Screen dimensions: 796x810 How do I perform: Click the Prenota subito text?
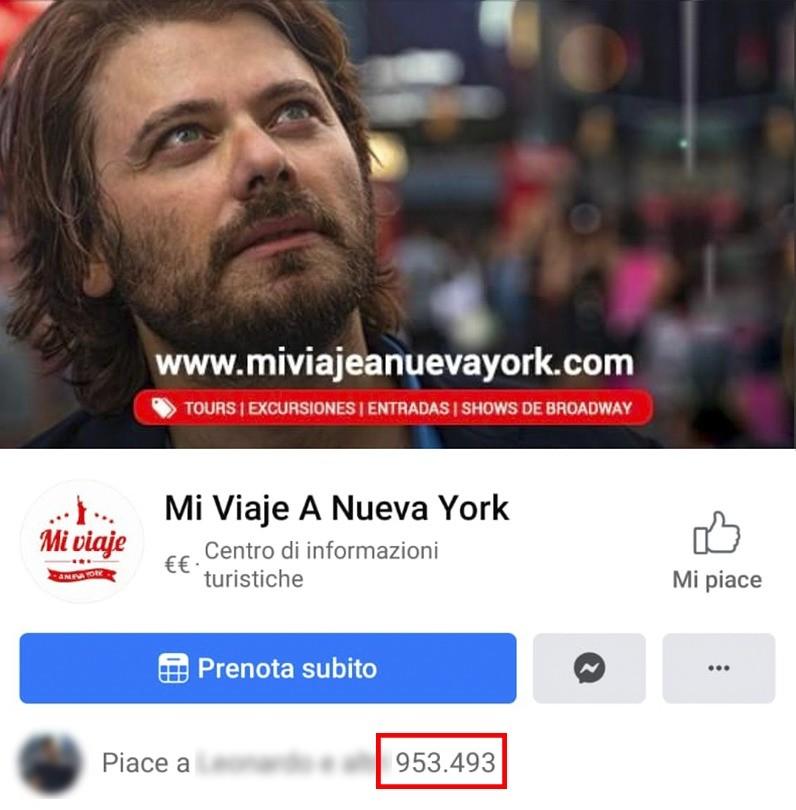(x=287, y=668)
